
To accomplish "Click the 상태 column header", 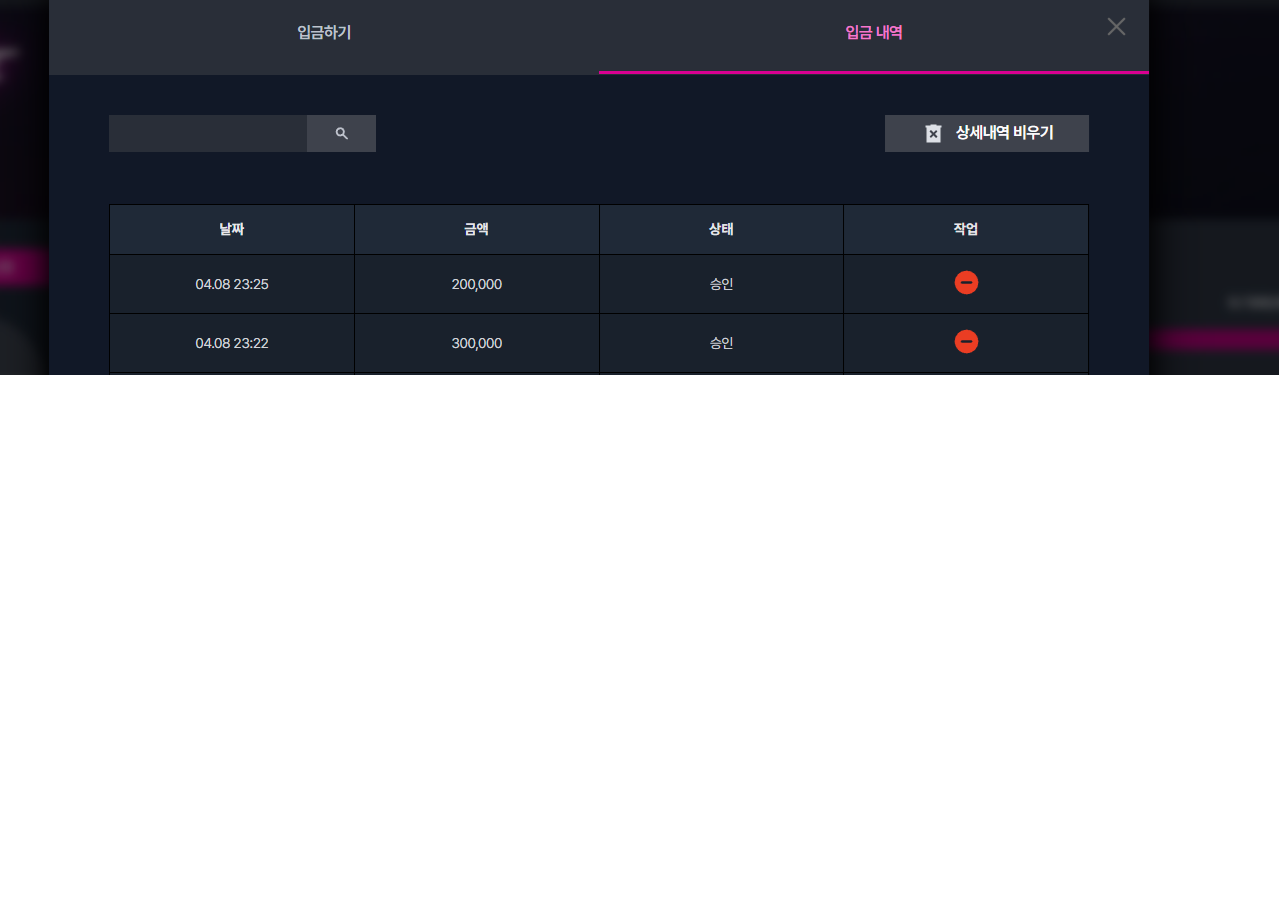I will tap(721, 229).
